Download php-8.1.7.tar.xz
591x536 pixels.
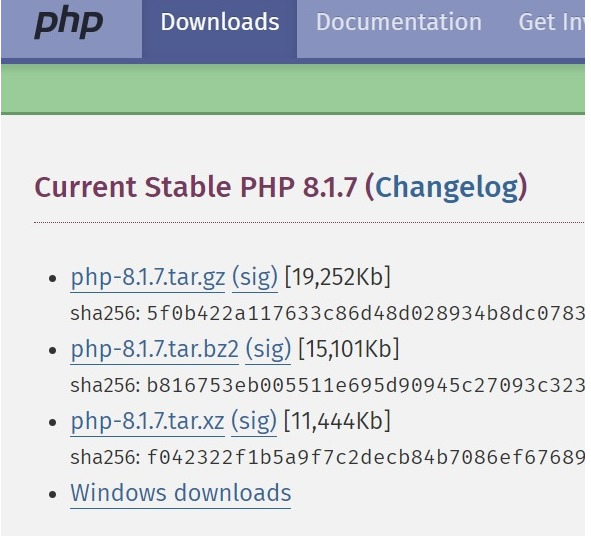point(147,421)
